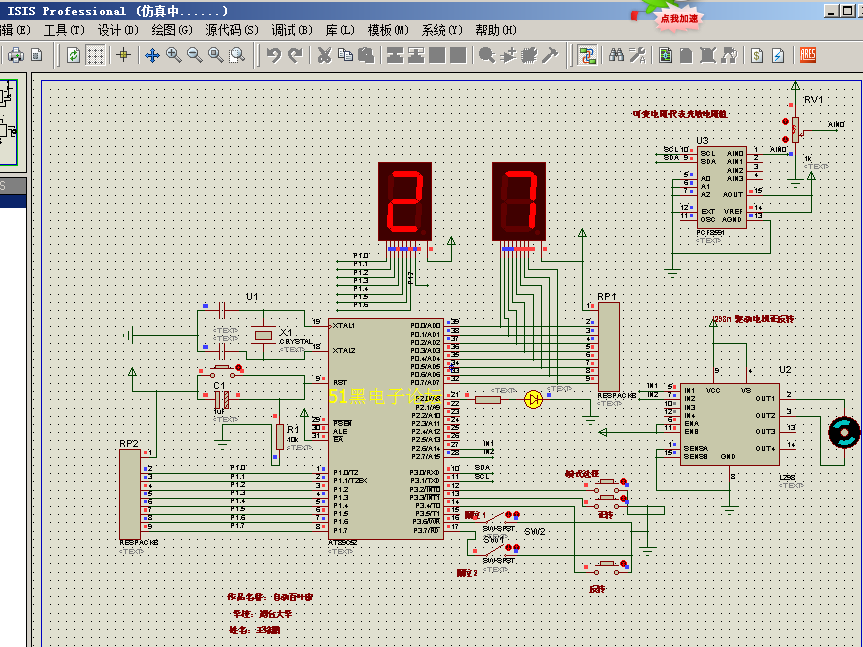
Task: Click the Undo arrow icon
Action: (x=274, y=55)
